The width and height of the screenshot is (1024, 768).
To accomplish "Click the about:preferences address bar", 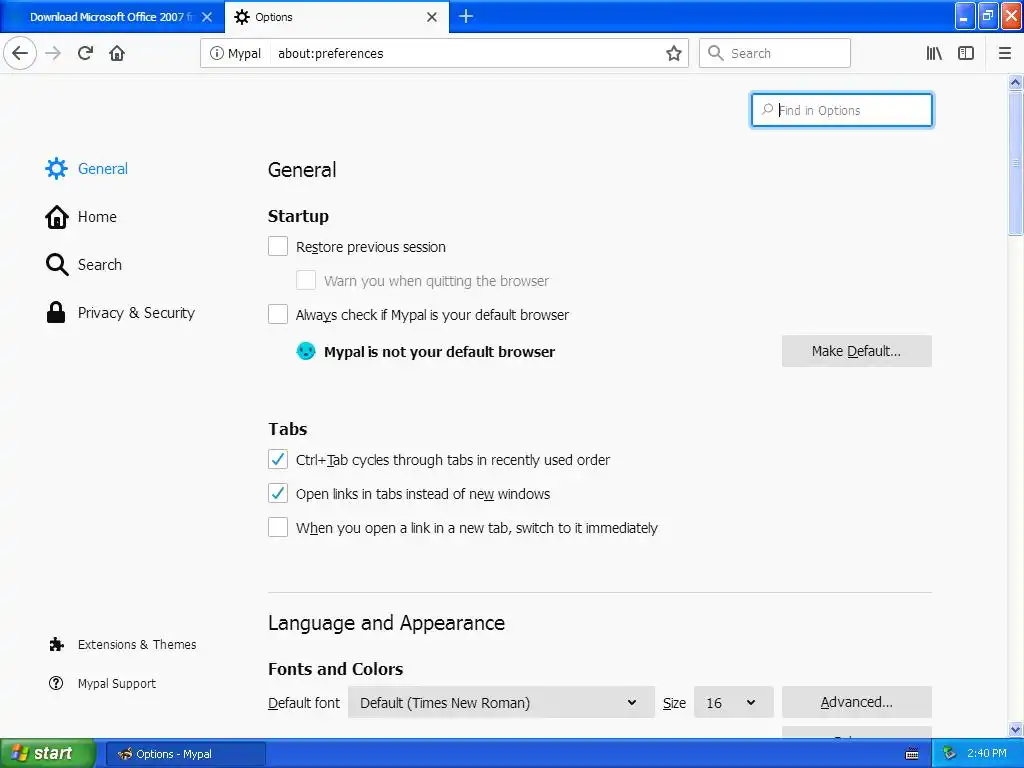I will point(444,54).
